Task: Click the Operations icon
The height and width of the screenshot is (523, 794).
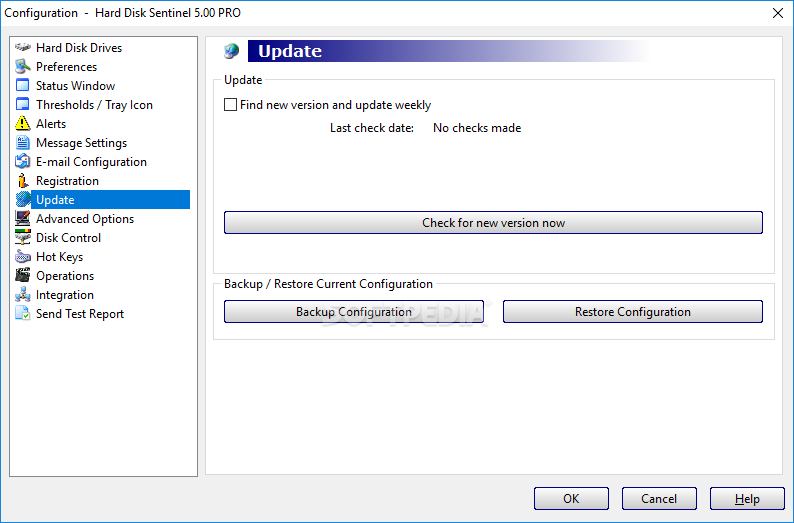Action: (x=22, y=275)
